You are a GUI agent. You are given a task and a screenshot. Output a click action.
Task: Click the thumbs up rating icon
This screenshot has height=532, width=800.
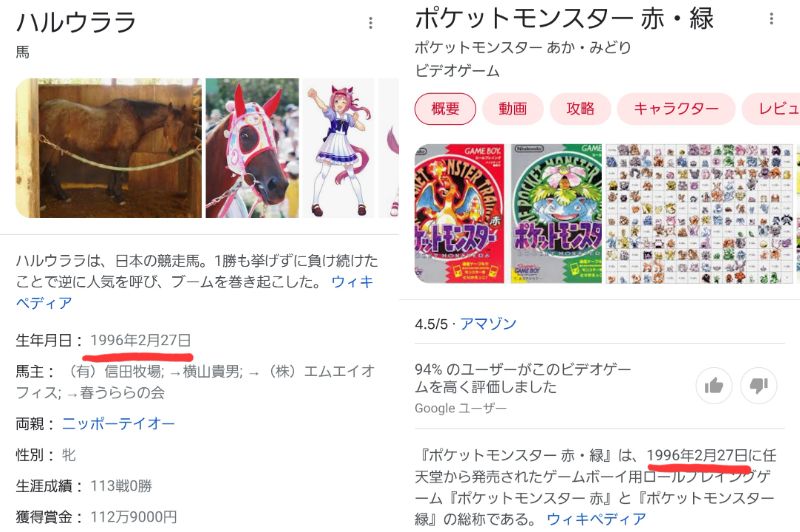[714, 386]
